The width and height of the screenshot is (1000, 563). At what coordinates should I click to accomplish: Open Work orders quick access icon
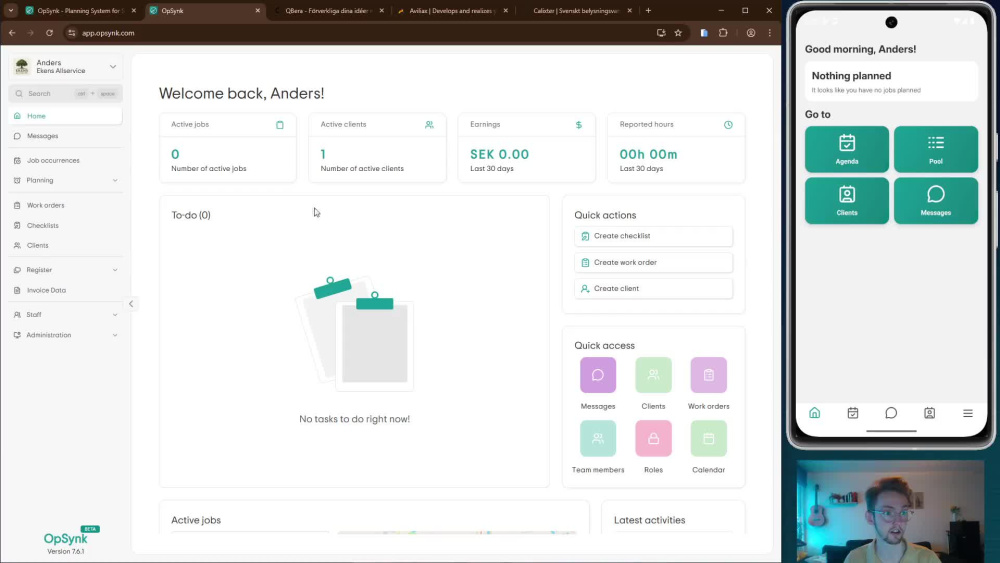click(x=709, y=375)
